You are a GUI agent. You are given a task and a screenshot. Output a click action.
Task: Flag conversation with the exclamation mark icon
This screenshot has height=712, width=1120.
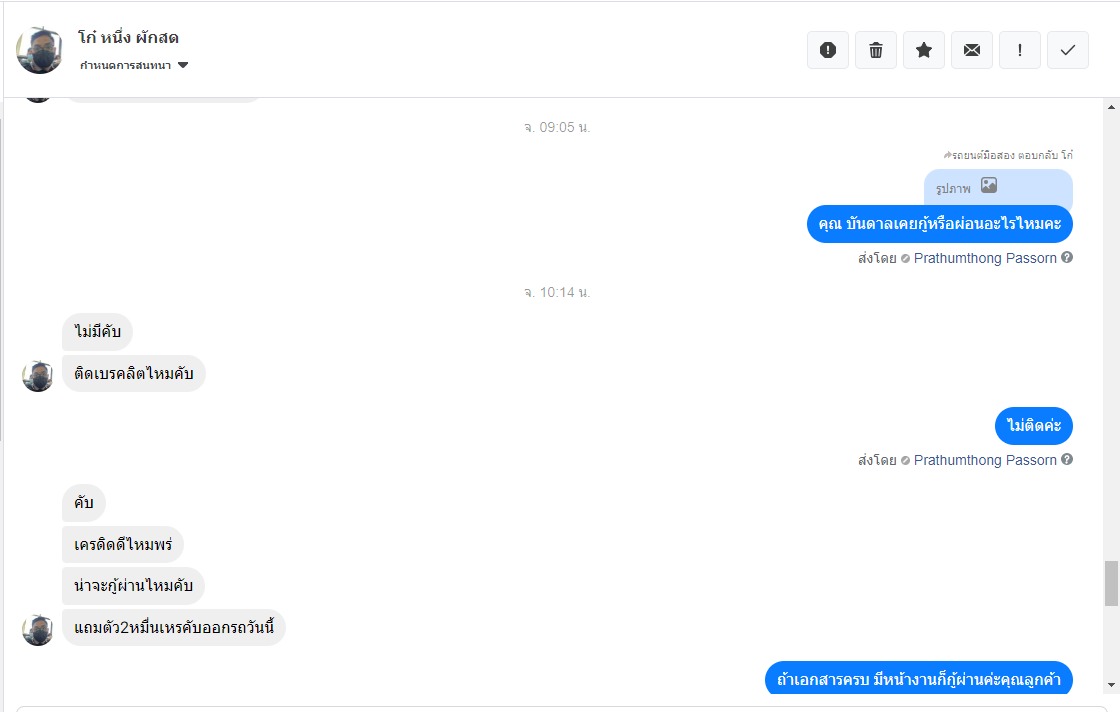tap(1020, 50)
